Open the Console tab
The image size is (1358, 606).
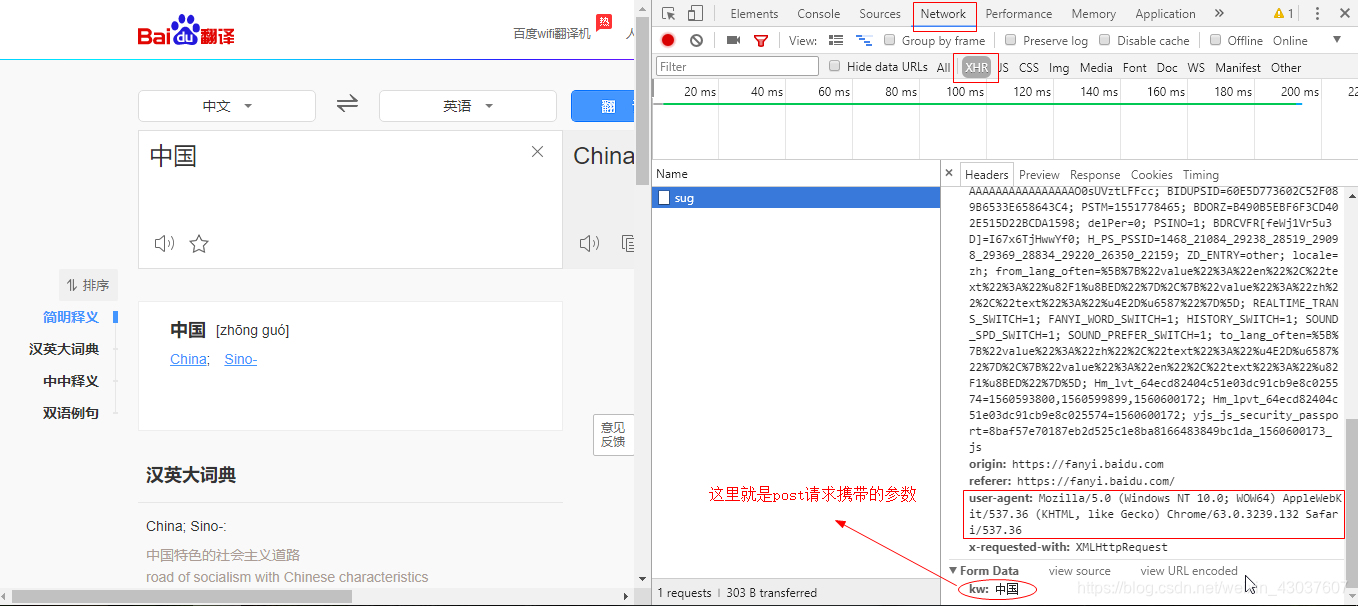pos(818,14)
